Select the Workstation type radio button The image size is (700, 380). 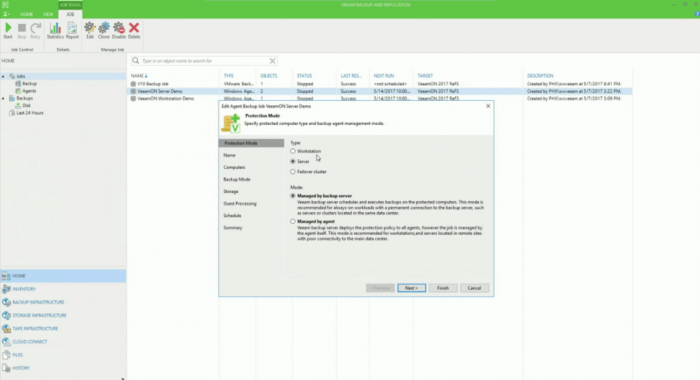coord(293,151)
